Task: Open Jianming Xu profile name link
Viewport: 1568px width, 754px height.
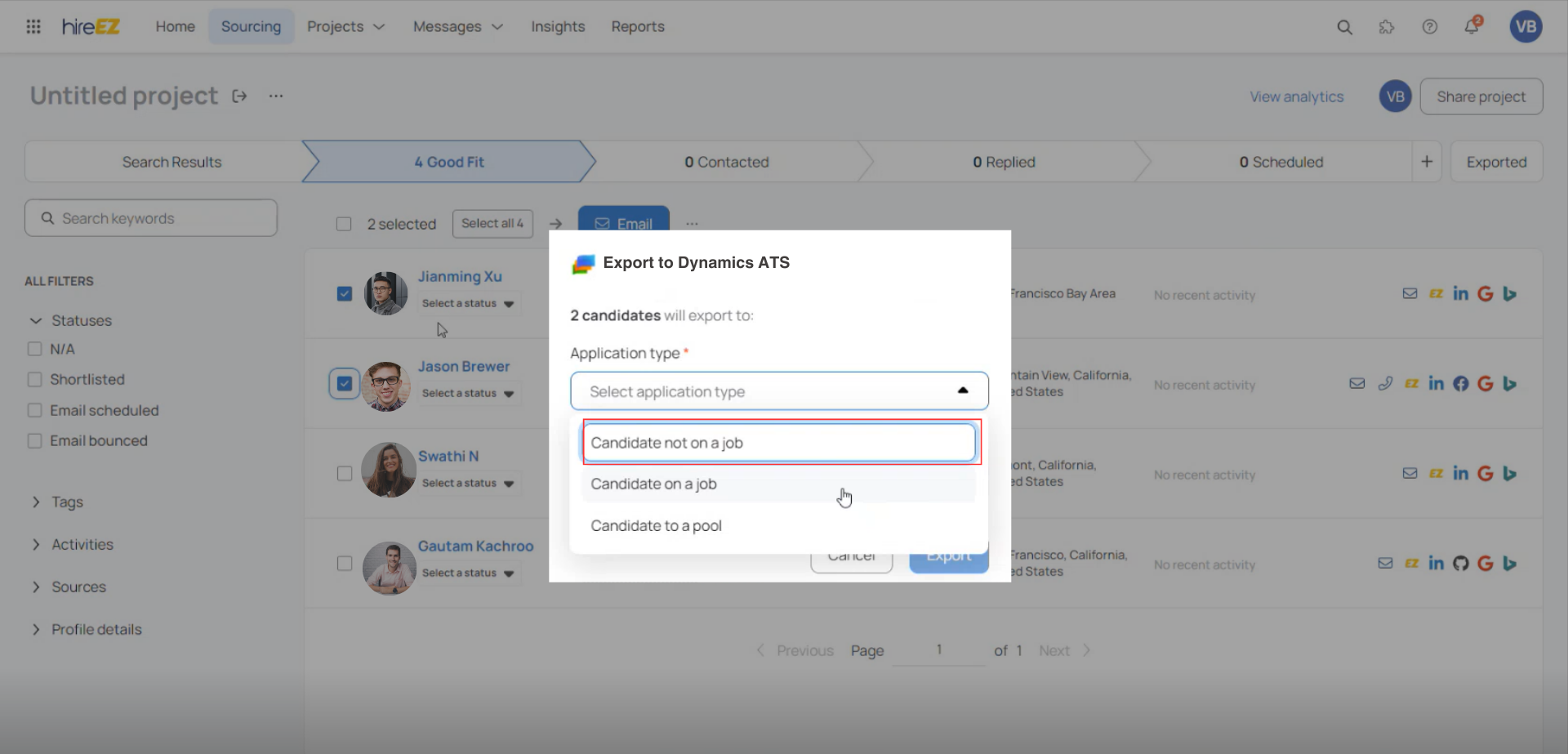Action: tap(460, 277)
